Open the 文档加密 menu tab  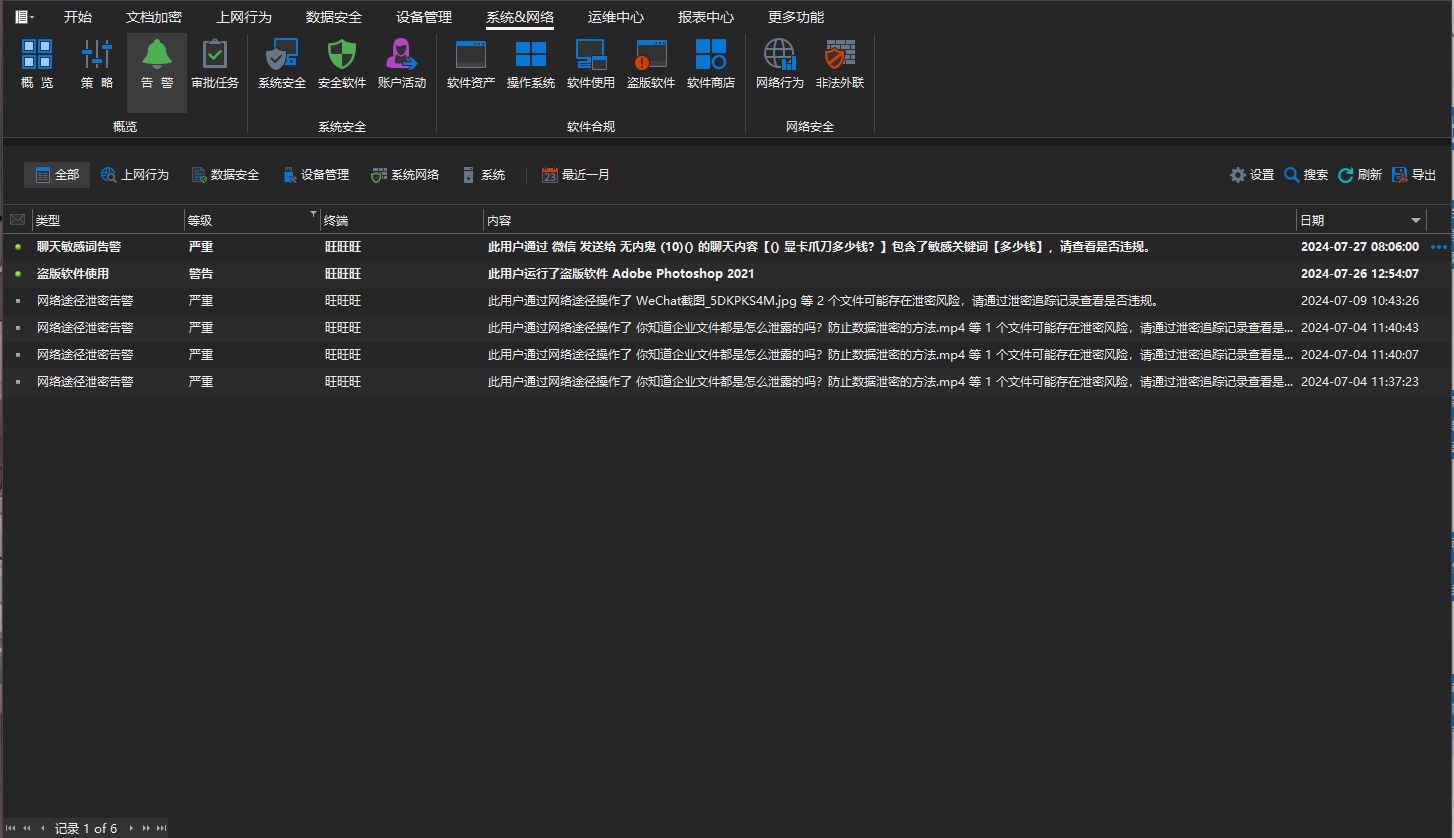tap(154, 17)
